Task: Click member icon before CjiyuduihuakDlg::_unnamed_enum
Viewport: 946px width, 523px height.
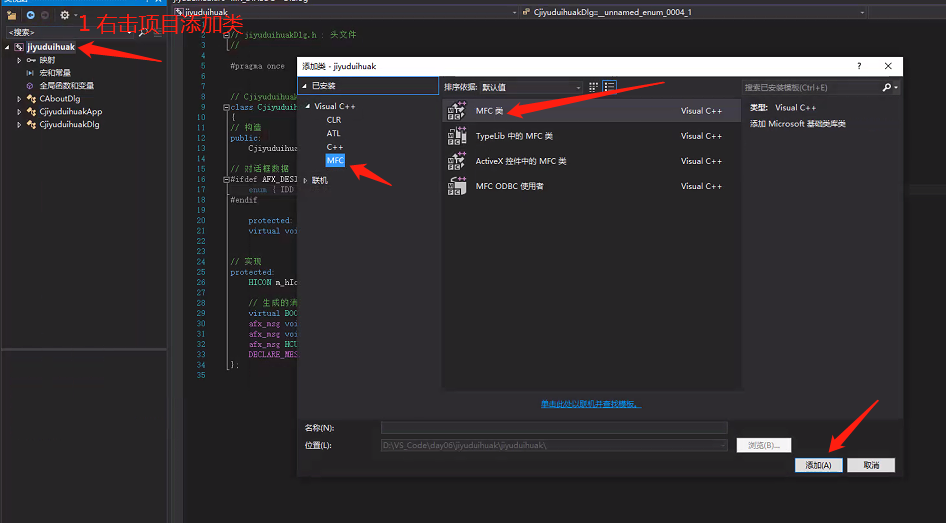Action: pyautogui.click(x=526, y=12)
